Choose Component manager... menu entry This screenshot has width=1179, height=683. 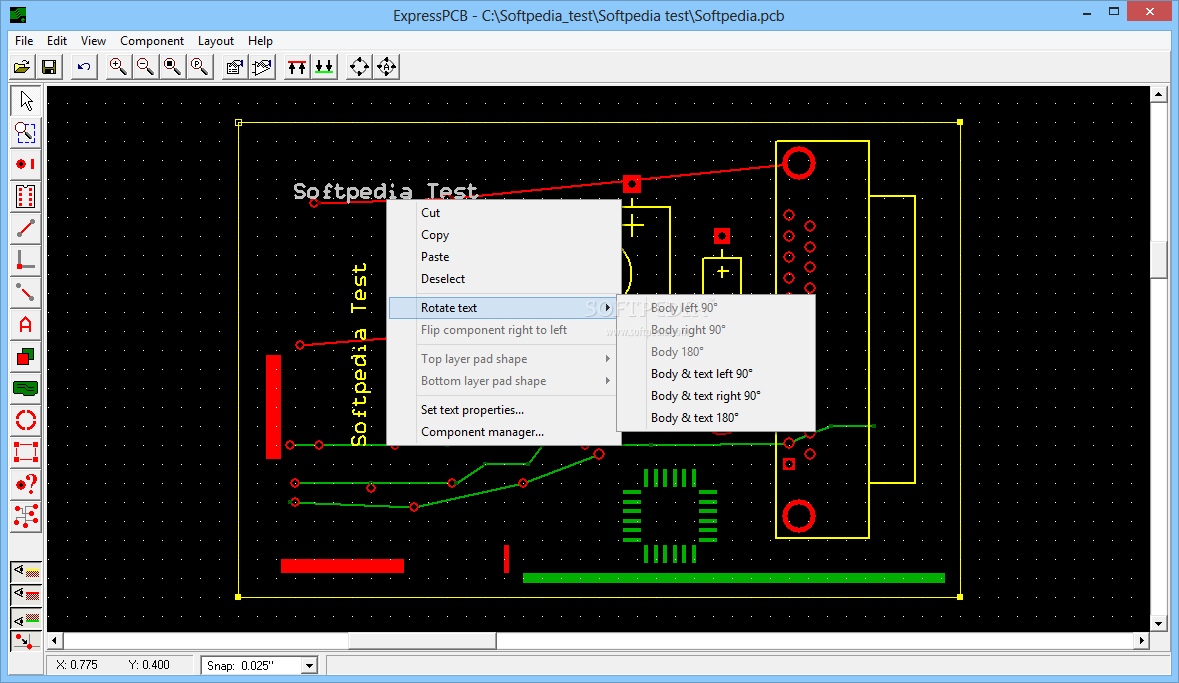pos(504,432)
